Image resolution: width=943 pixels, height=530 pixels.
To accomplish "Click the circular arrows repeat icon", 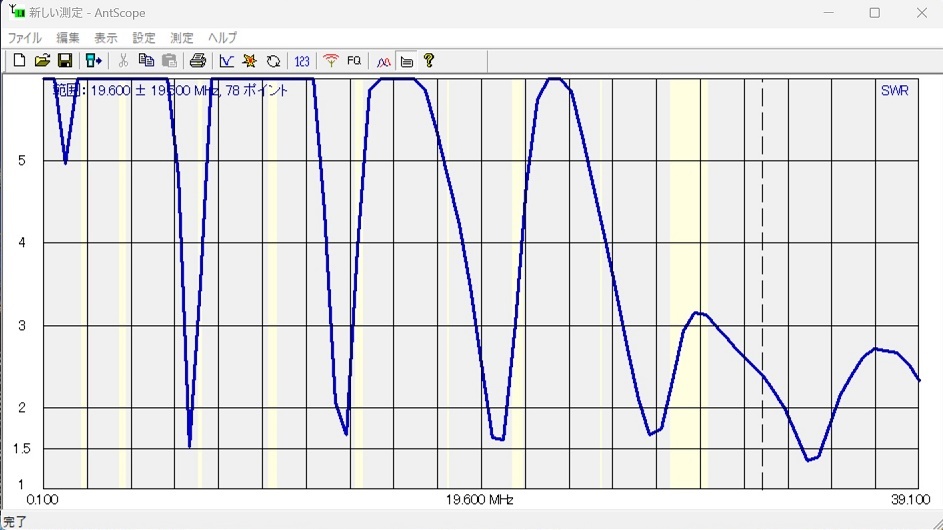I will (x=273, y=61).
